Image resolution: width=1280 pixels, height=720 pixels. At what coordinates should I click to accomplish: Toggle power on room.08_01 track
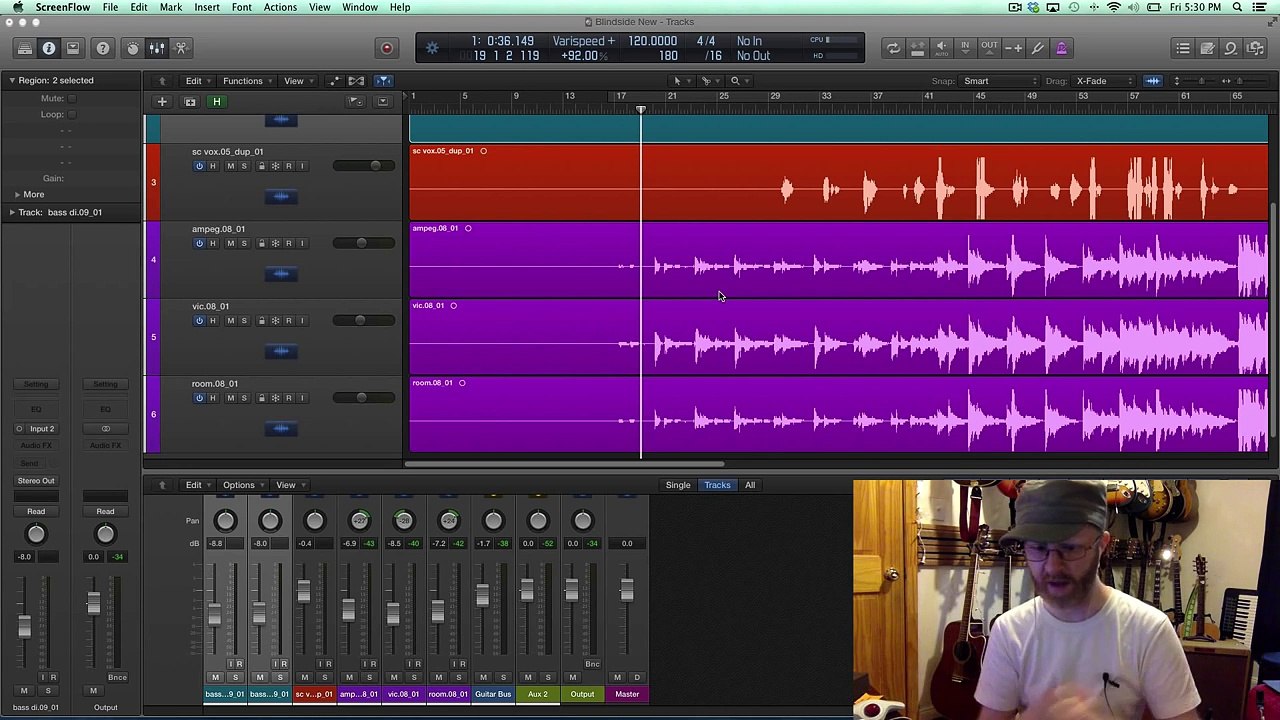(199, 398)
